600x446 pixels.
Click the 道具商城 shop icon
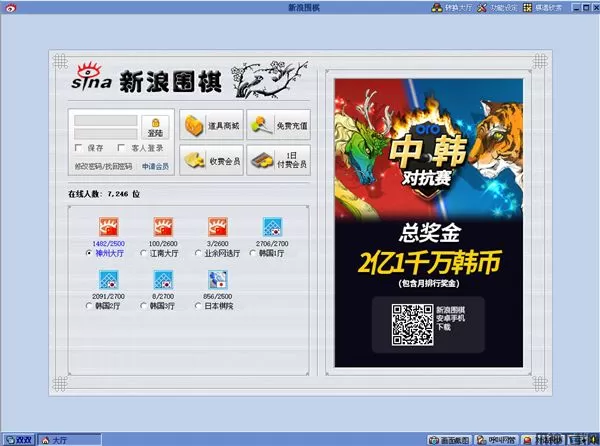194,125
